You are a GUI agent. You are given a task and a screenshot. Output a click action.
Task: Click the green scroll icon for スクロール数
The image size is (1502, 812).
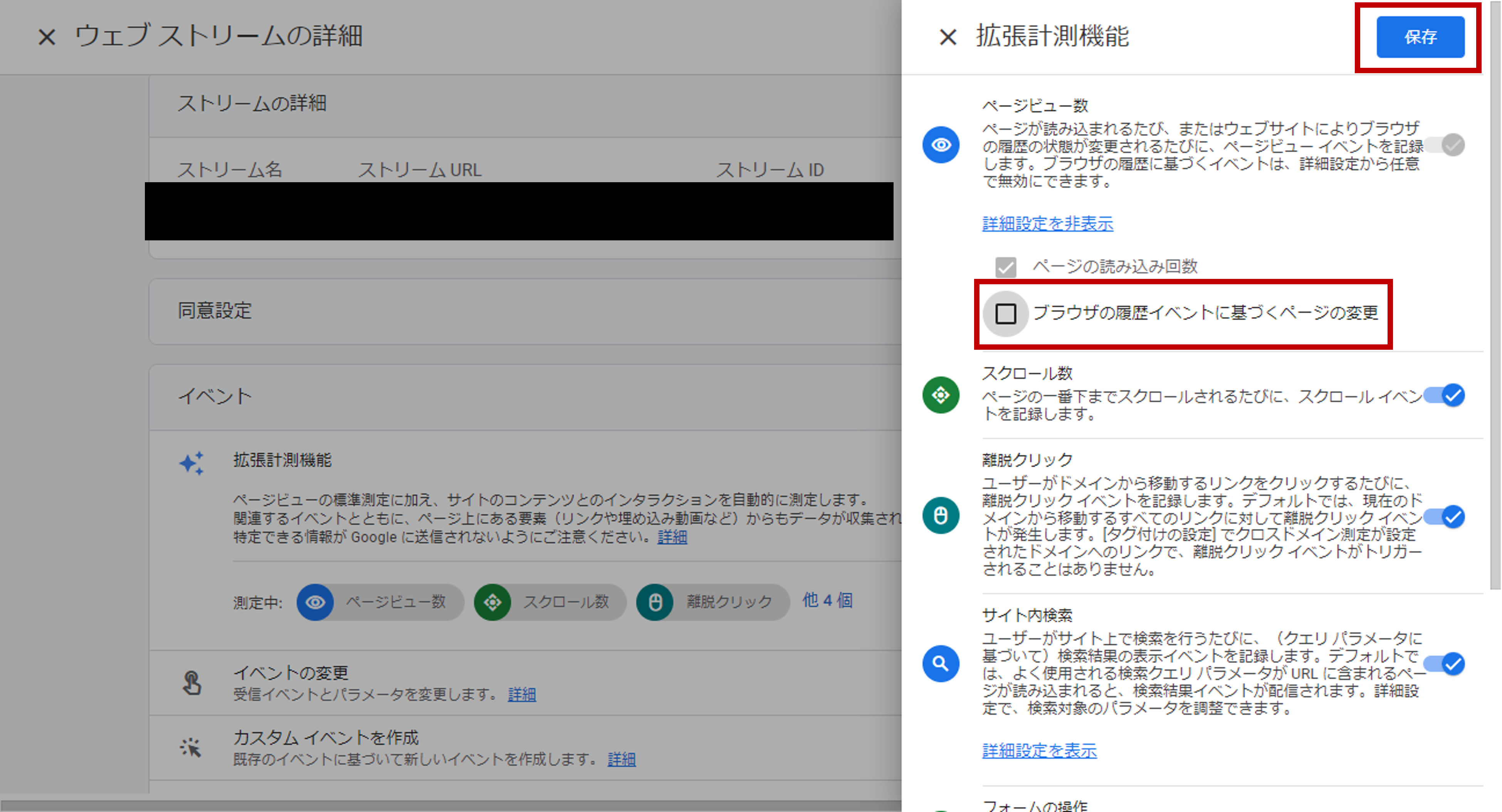pyautogui.click(x=941, y=395)
